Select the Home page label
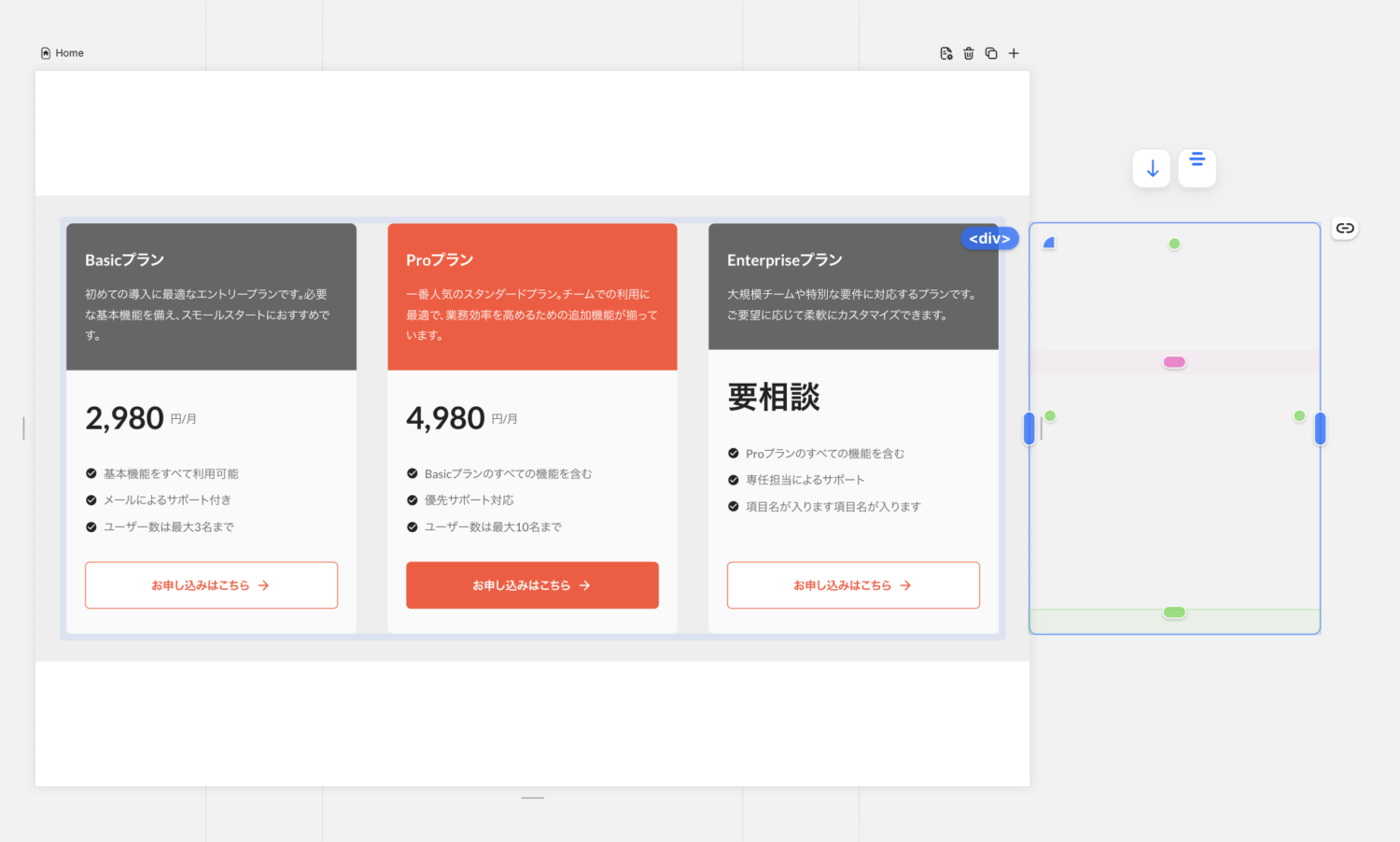Viewport: 1400px width, 842px height. click(69, 53)
